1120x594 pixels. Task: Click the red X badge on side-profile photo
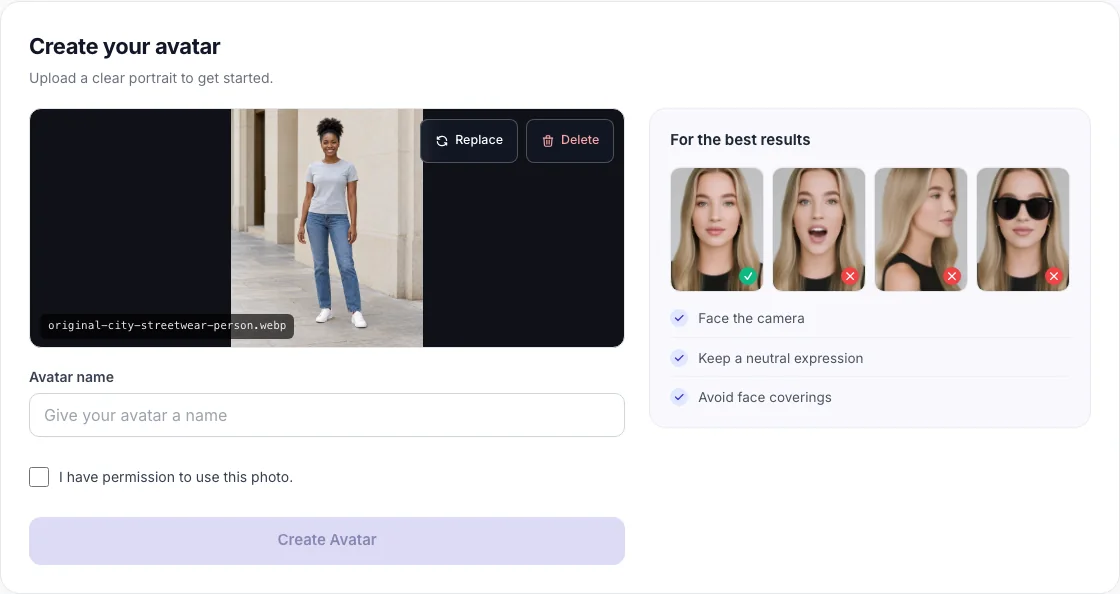point(951,276)
